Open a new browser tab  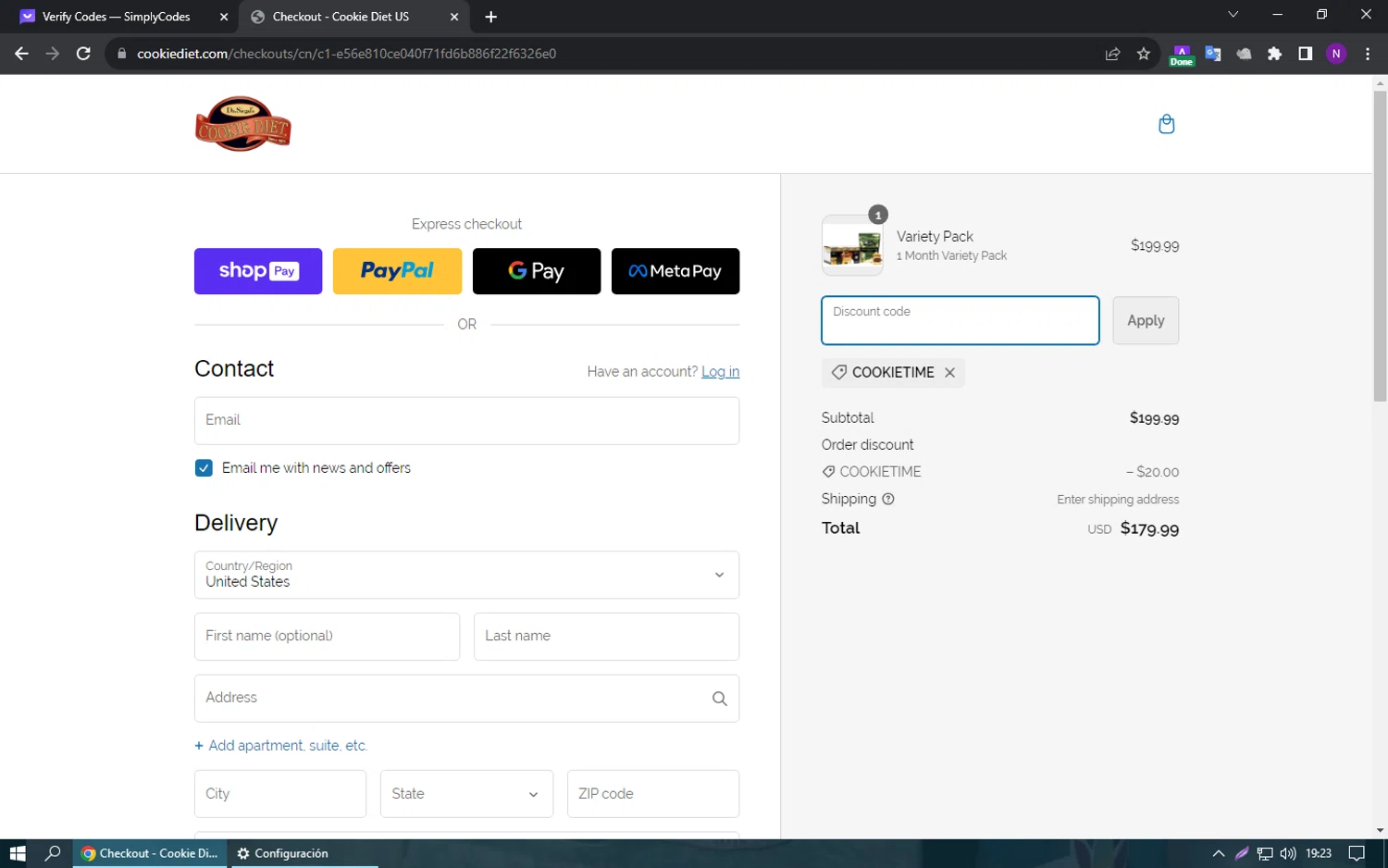coord(490,17)
